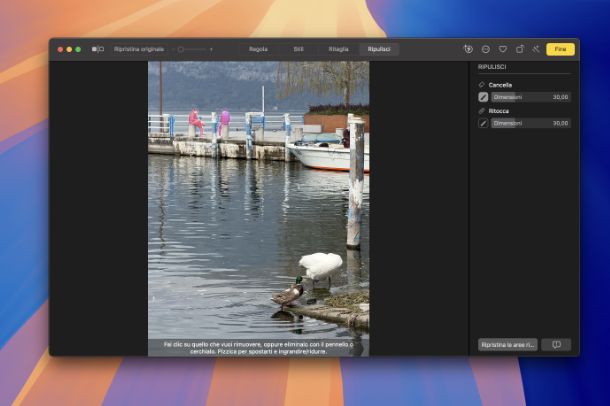The width and height of the screenshot is (610, 406).
Task: Click the copy edits icon in toolbar
Action: [468, 49]
